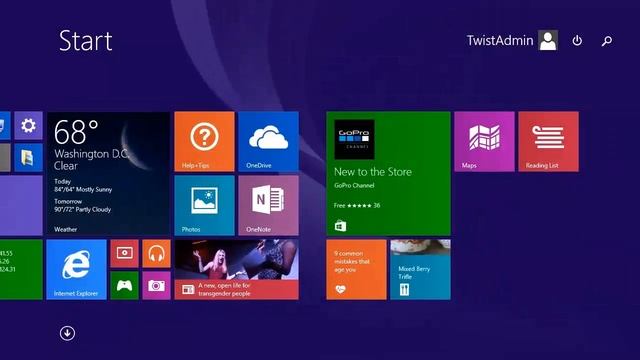The image size is (640, 360).
Task: Show all apps with the down arrow
Action: tap(67, 333)
